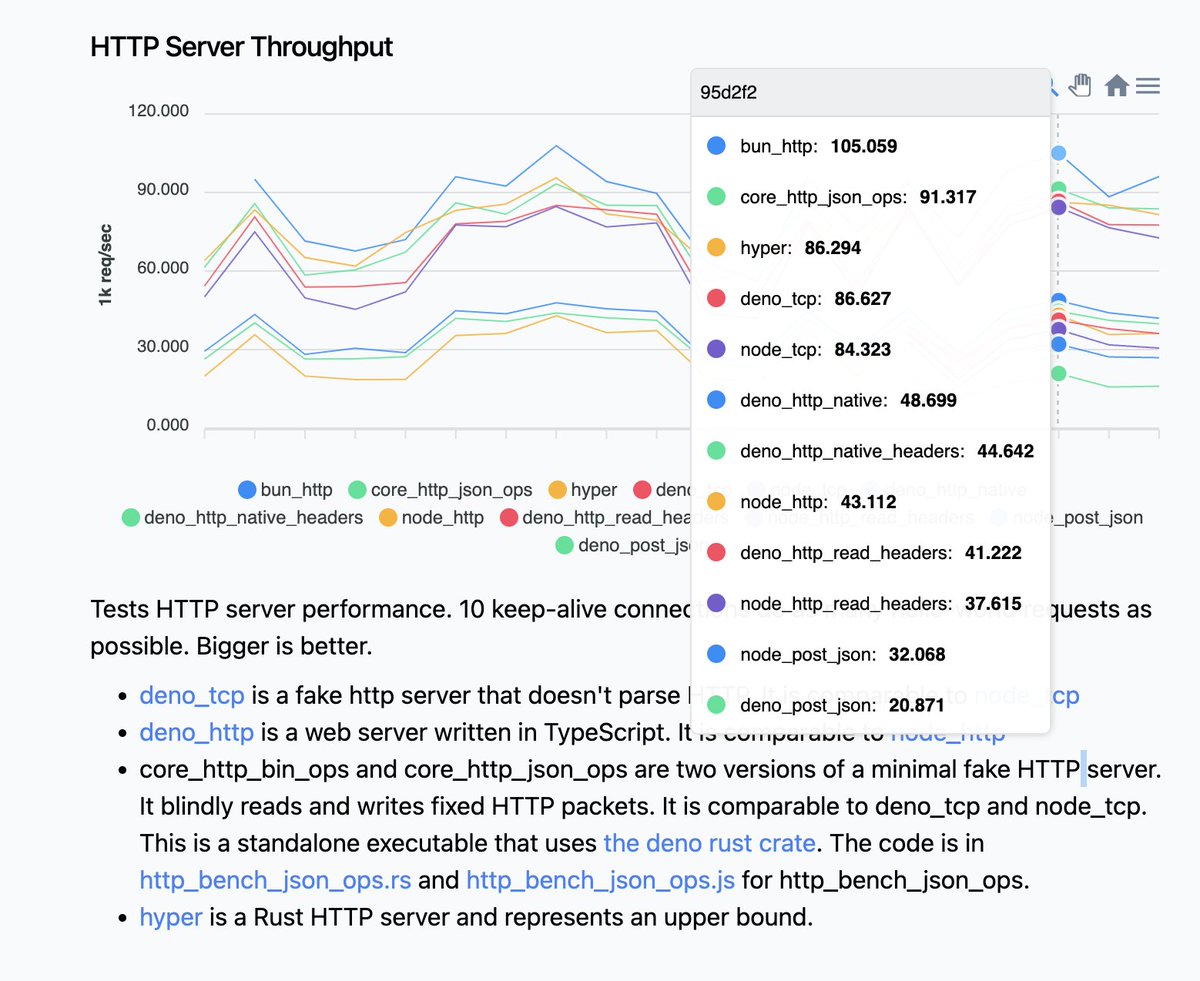
Task: Toggle bun_http series in chart legend
Action: 285,490
